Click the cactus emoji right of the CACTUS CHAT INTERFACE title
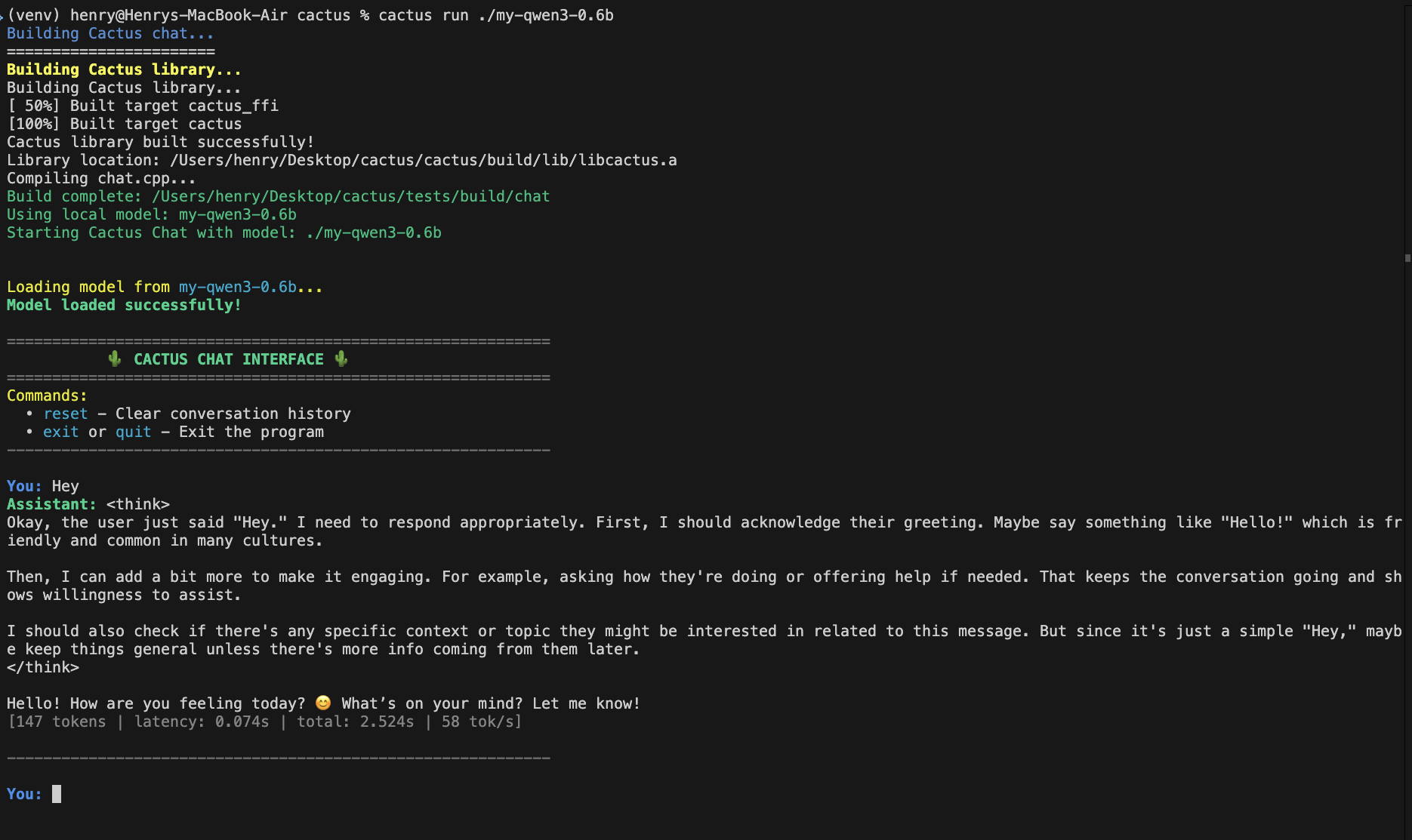This screenshot has height=840, width=1412. [x=341, y=359]
